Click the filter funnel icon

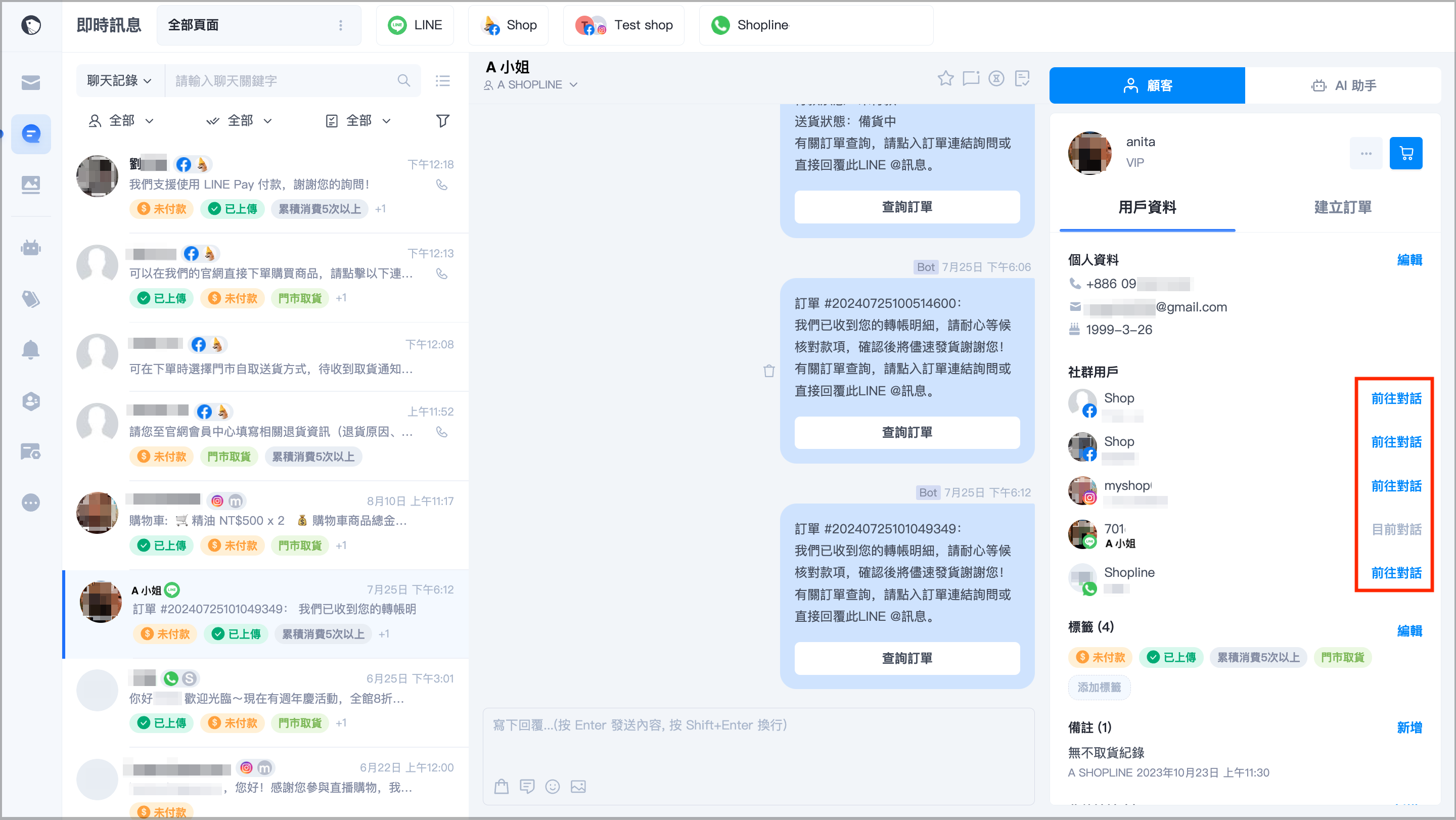(x=442, y=120)
